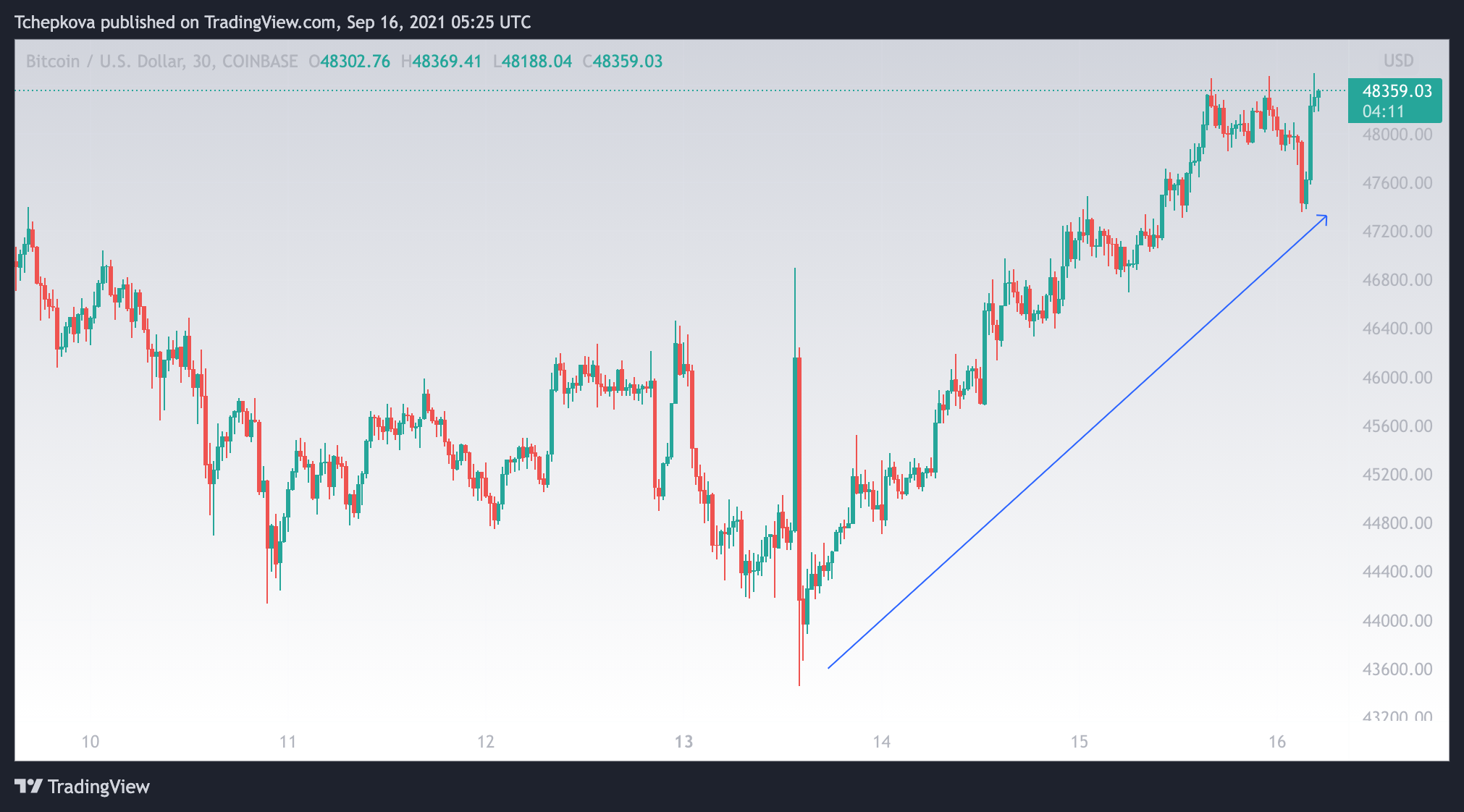Click date marker 10 on time axis
The width and height of the screenshot is (1464, 812).
click(x=90, y=742)
